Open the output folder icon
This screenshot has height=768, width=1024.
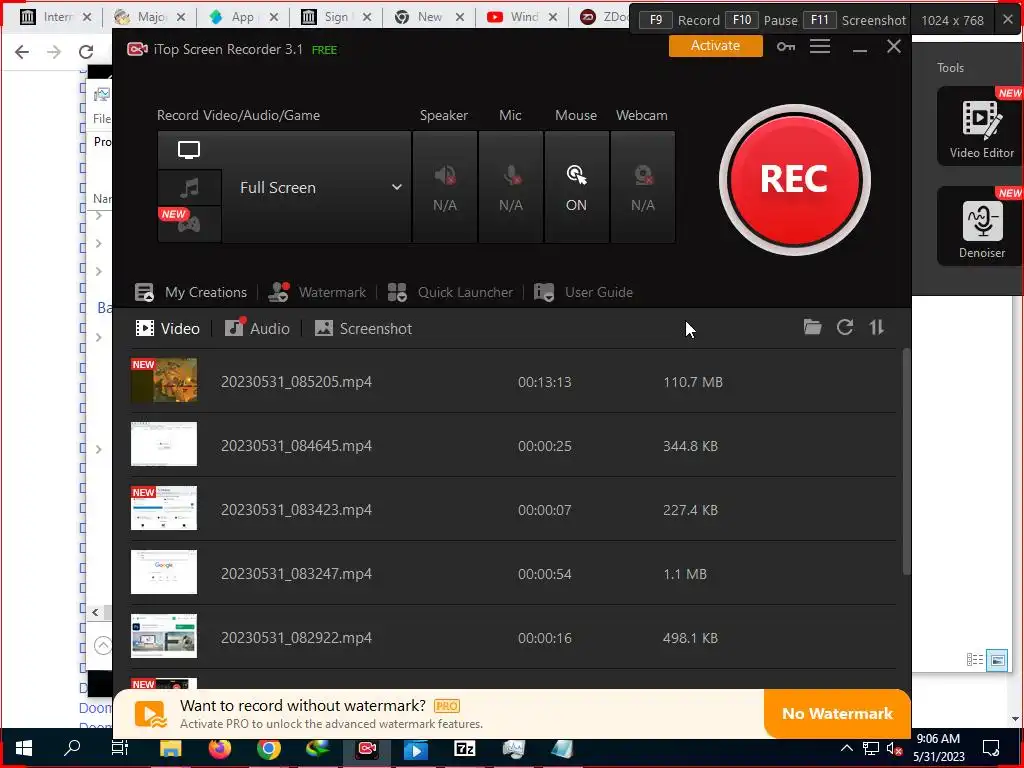[812, 327]
